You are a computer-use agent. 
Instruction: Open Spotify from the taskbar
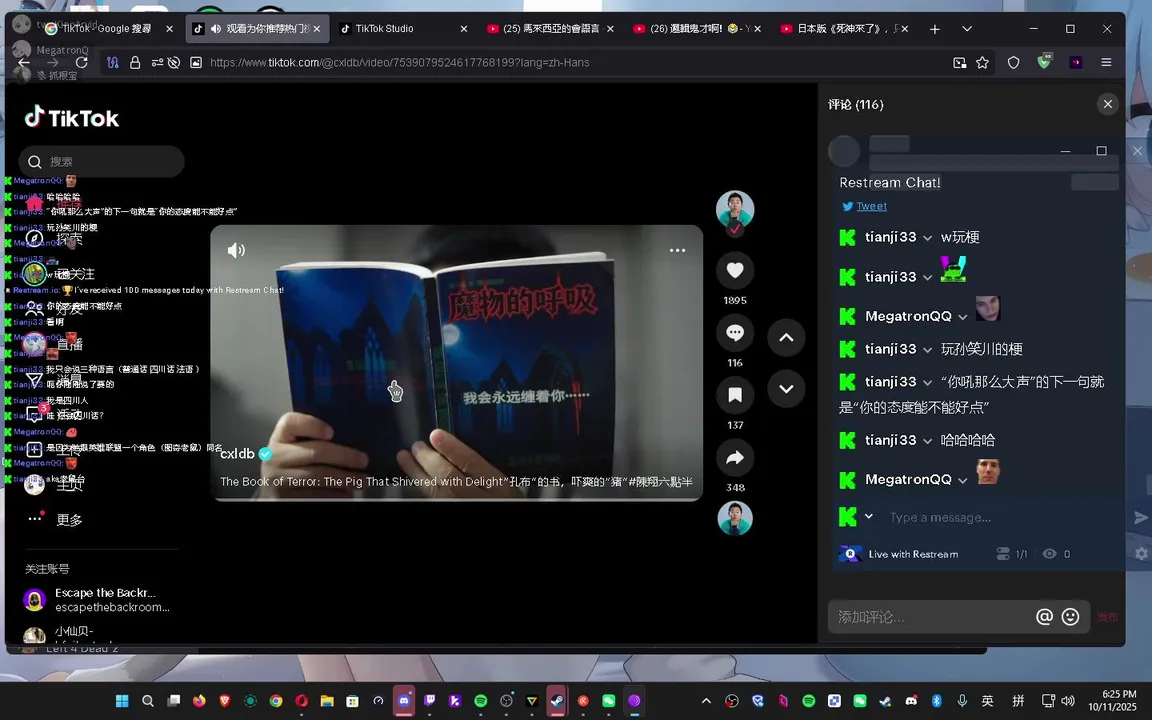(480, 701)
